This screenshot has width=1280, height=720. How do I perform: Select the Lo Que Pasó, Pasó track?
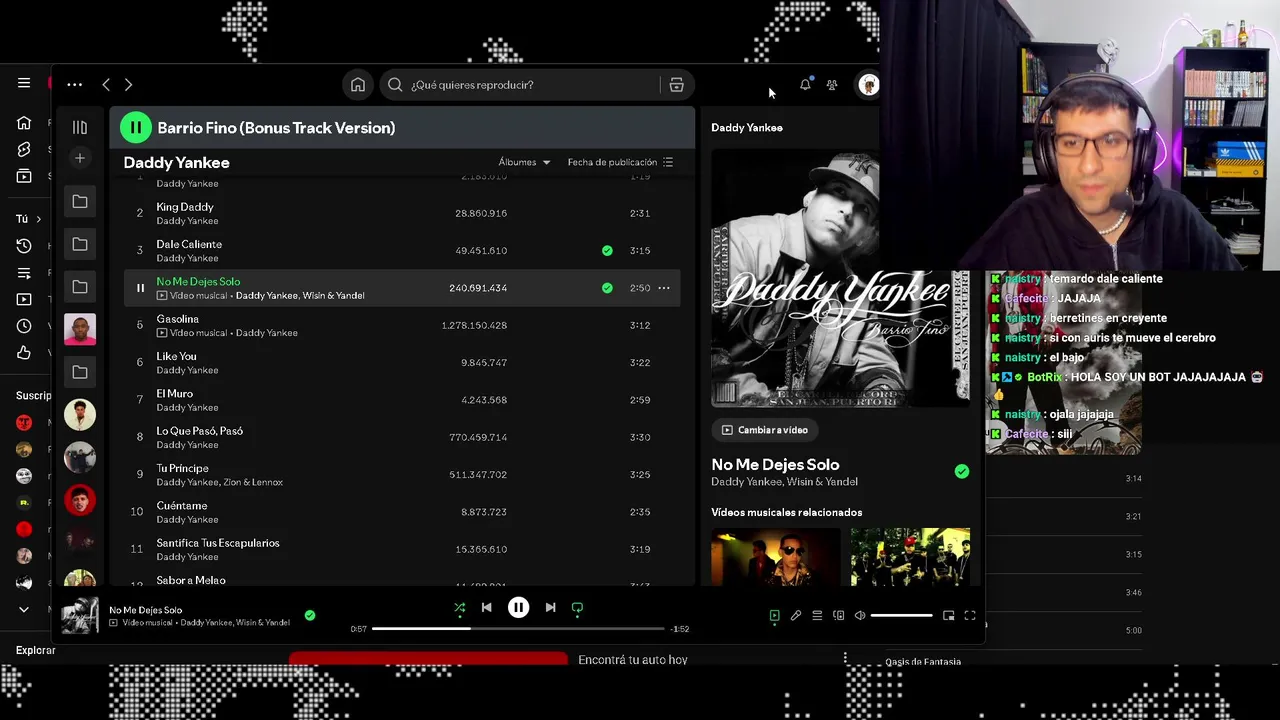click(x=402, y=437)
